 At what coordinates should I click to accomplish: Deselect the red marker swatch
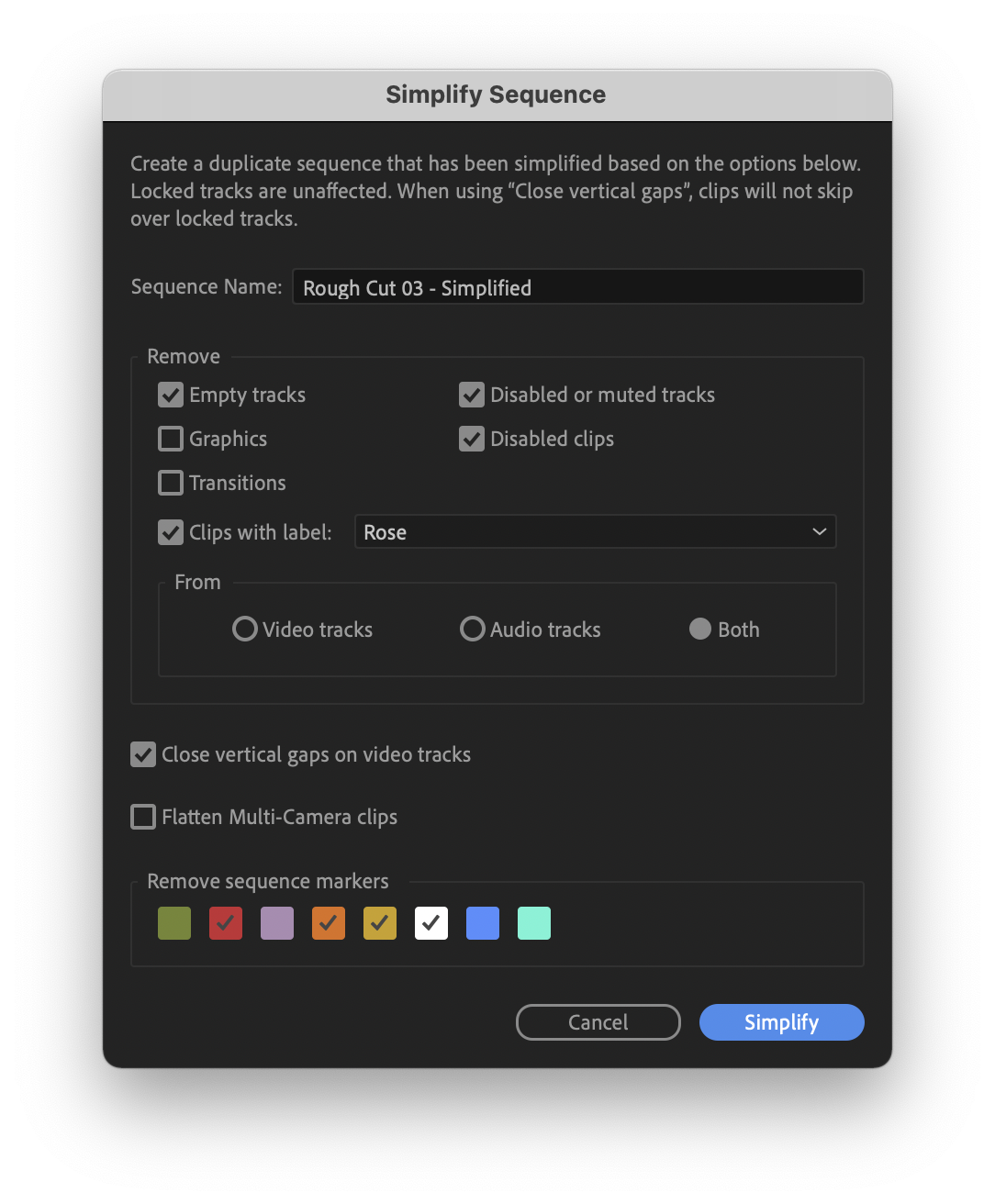click(x=225, y=923)
